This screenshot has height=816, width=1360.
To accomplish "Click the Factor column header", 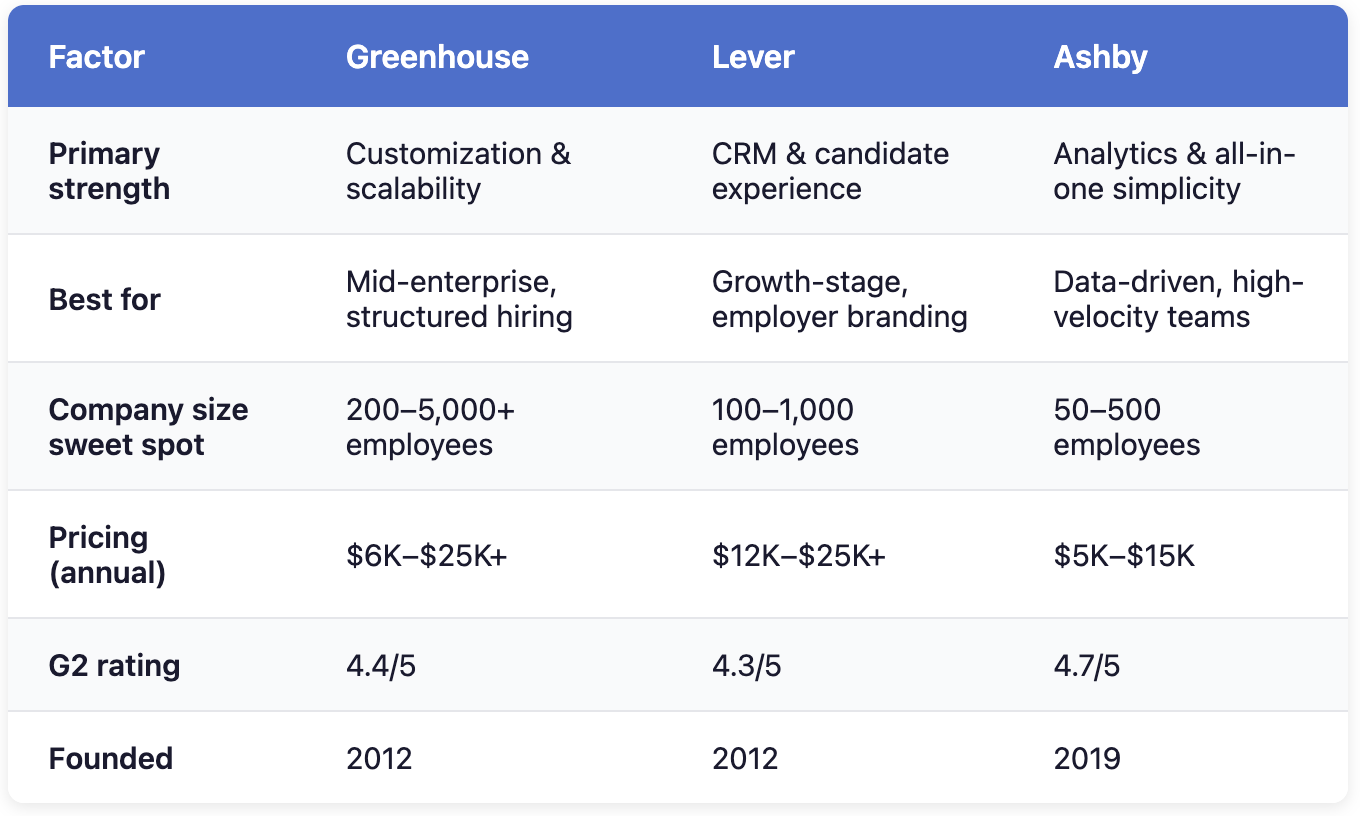I will [97, 57].
